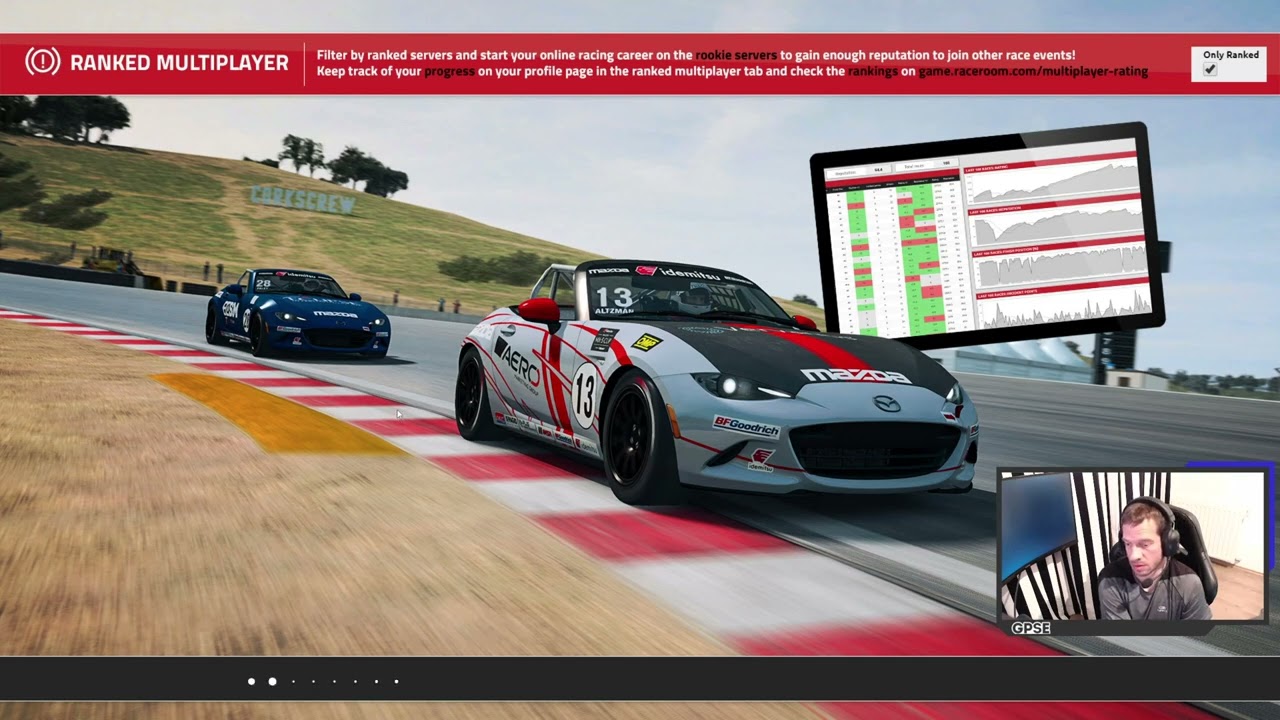Jump to the fourth slide dot

[x=313, y=681]
